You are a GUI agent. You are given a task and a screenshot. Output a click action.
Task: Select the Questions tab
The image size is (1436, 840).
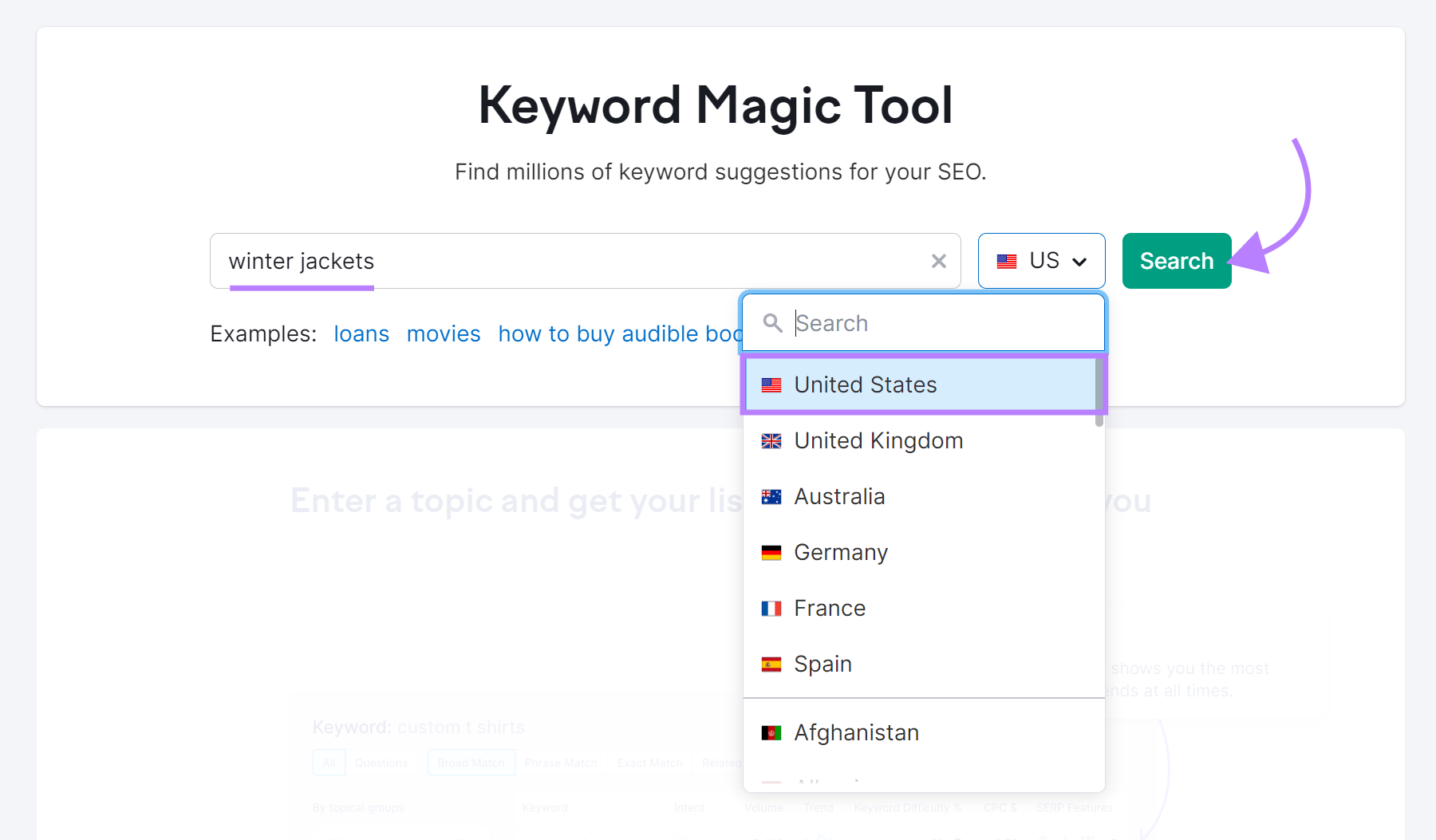pos(381,762)
